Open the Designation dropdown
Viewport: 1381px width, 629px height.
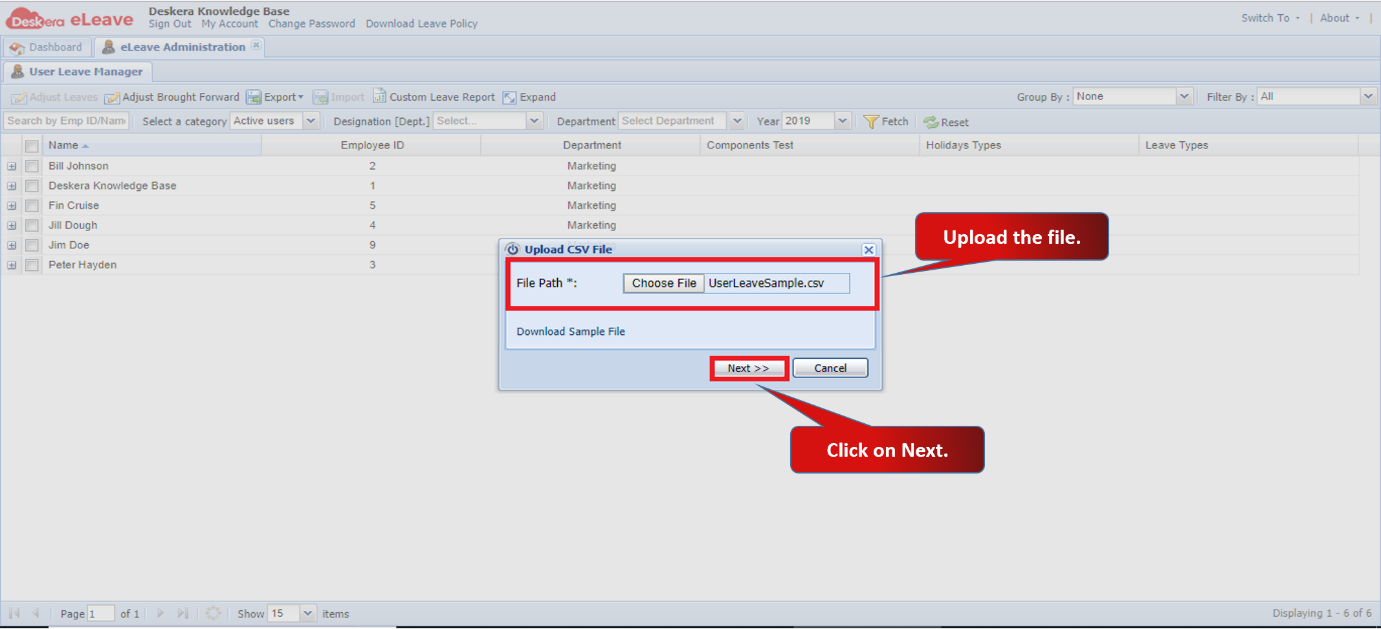[535, 121]
